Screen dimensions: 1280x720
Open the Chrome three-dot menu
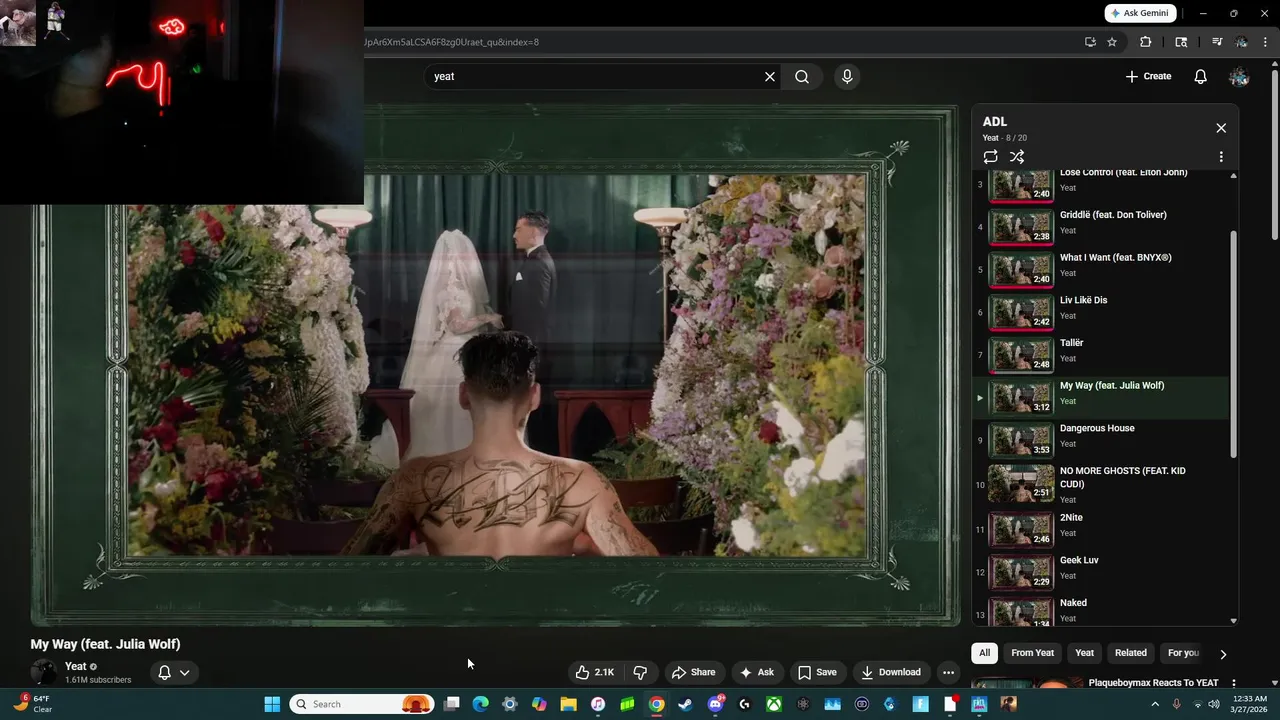(x=1266, y=42)
